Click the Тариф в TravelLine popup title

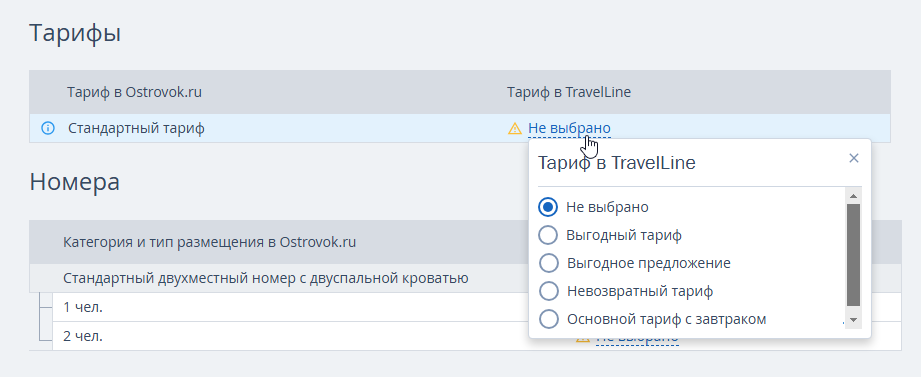click(x=617, y=163)
